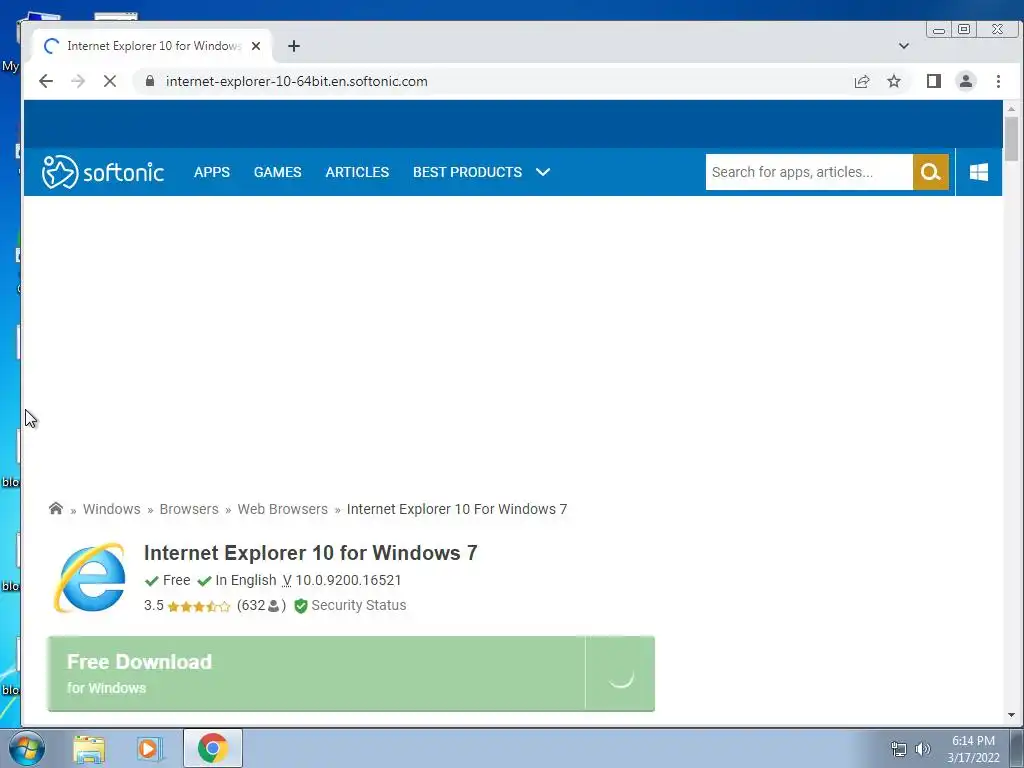This screenshot has width=1024, height=768.
Task: Click Internet Explorer 10 For Windows 7 breadcrumb
Action: [457, 509]
